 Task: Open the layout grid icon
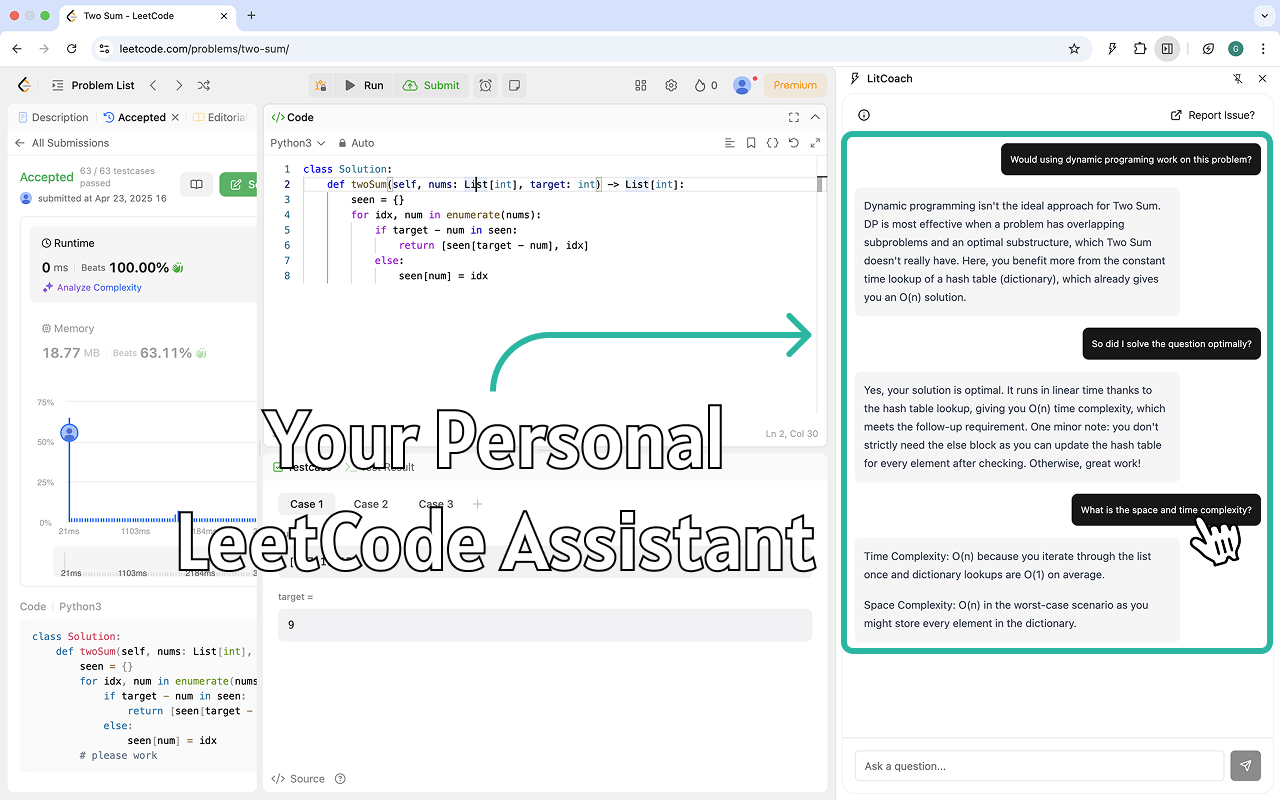641,85
